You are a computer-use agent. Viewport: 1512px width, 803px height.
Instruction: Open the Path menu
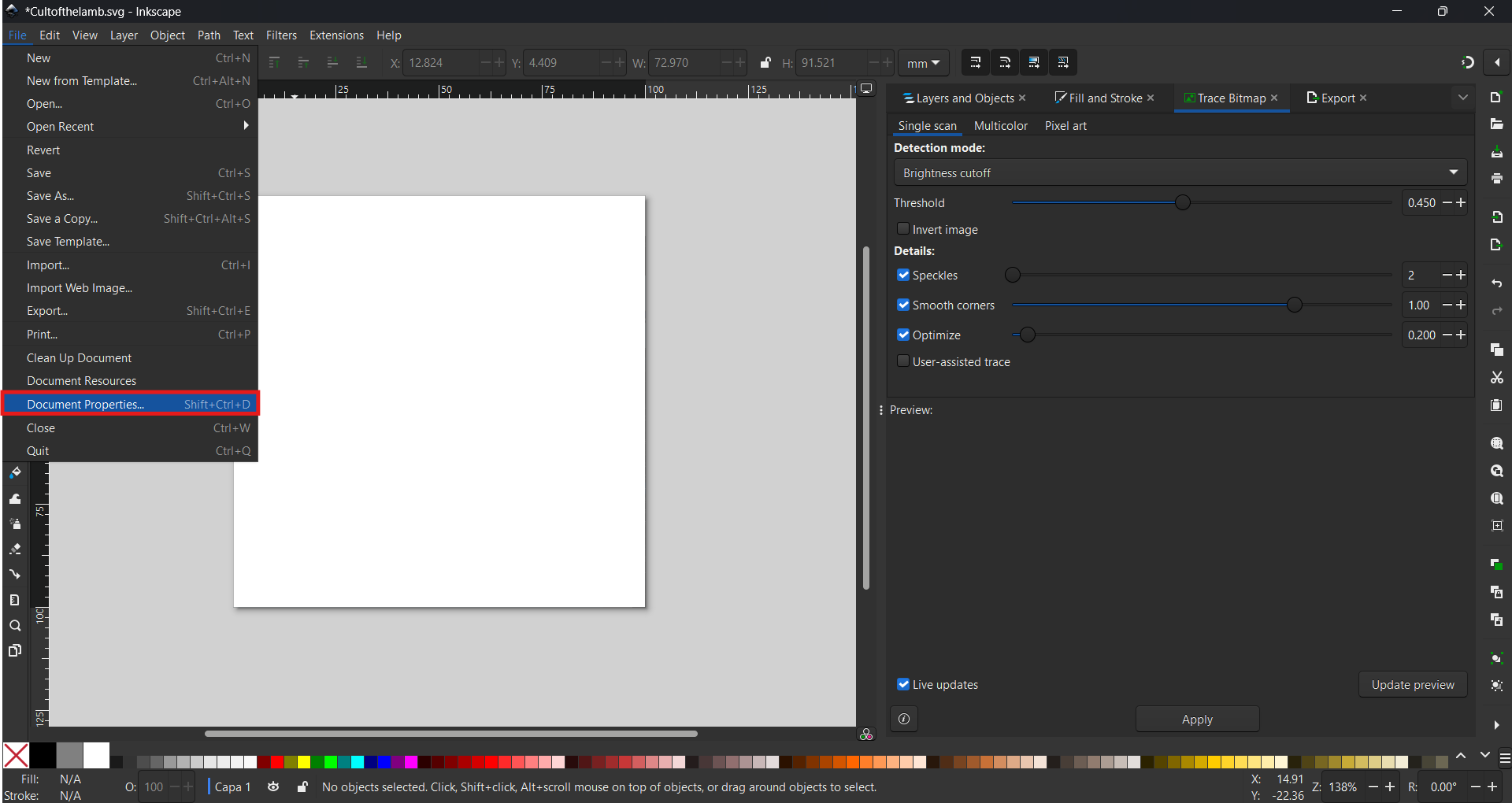(209, 35)
